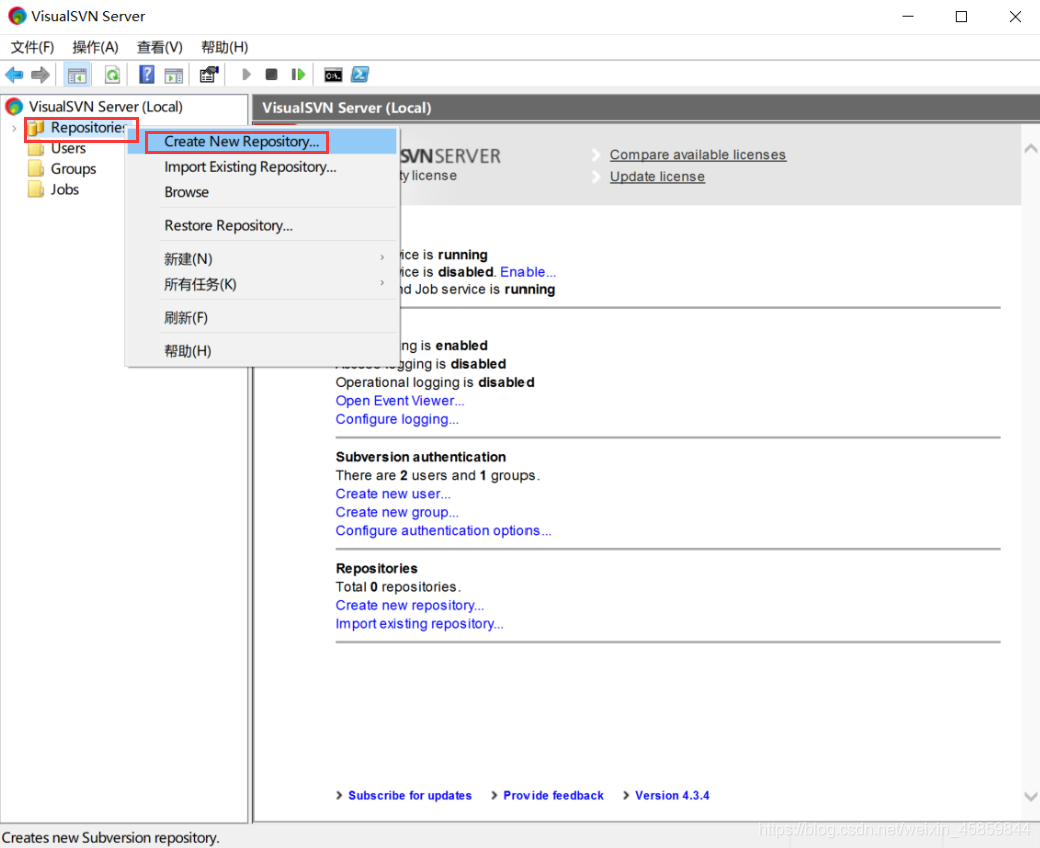Click the Subscribe for updates link

click(410, 796)
